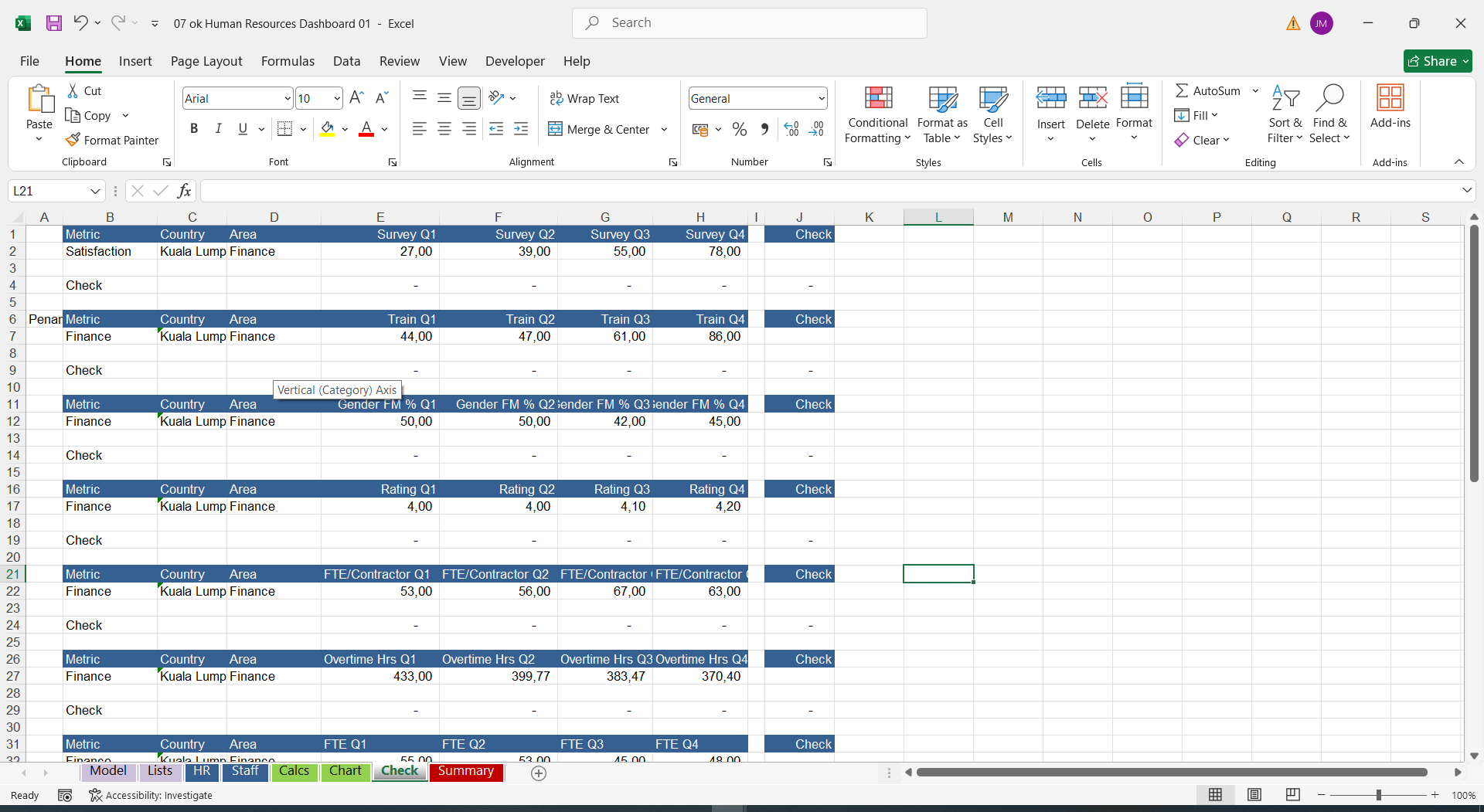Switch to the Summary sheet tab
Image resolution: width=1484 pixels, height=812 pixels.
(466, 771)
